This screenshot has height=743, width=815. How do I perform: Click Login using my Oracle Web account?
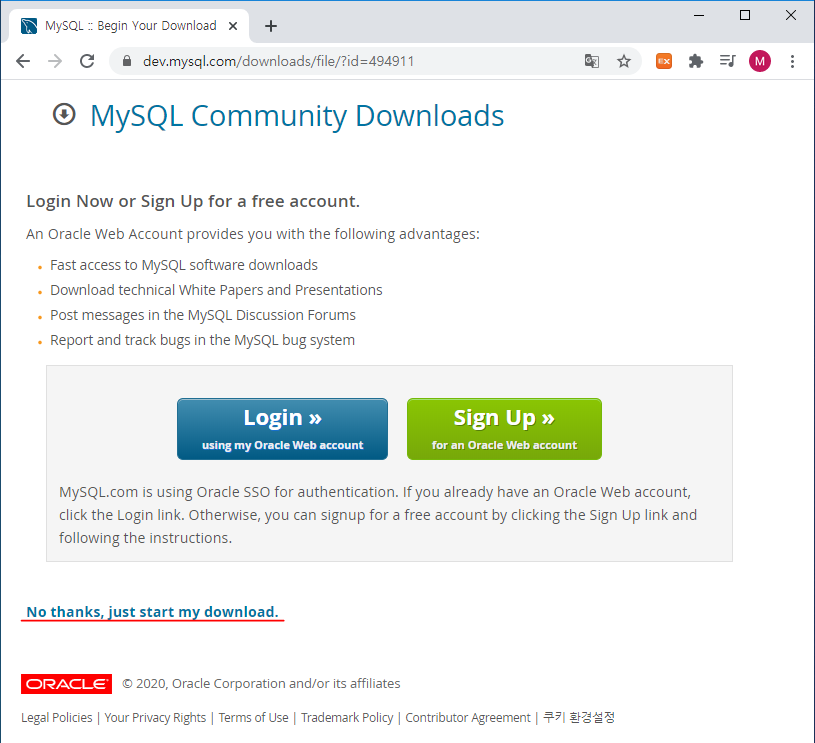[282, 429]
